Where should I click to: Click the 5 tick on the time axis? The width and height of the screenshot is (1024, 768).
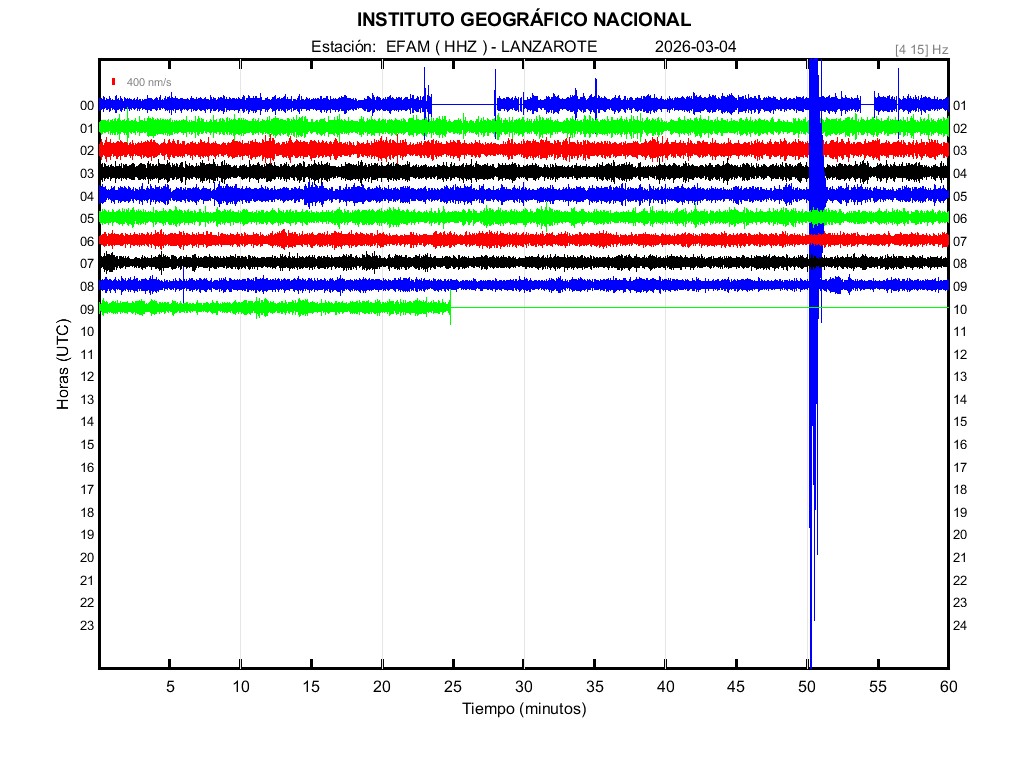pyautogui.click(x=170, y=687)
